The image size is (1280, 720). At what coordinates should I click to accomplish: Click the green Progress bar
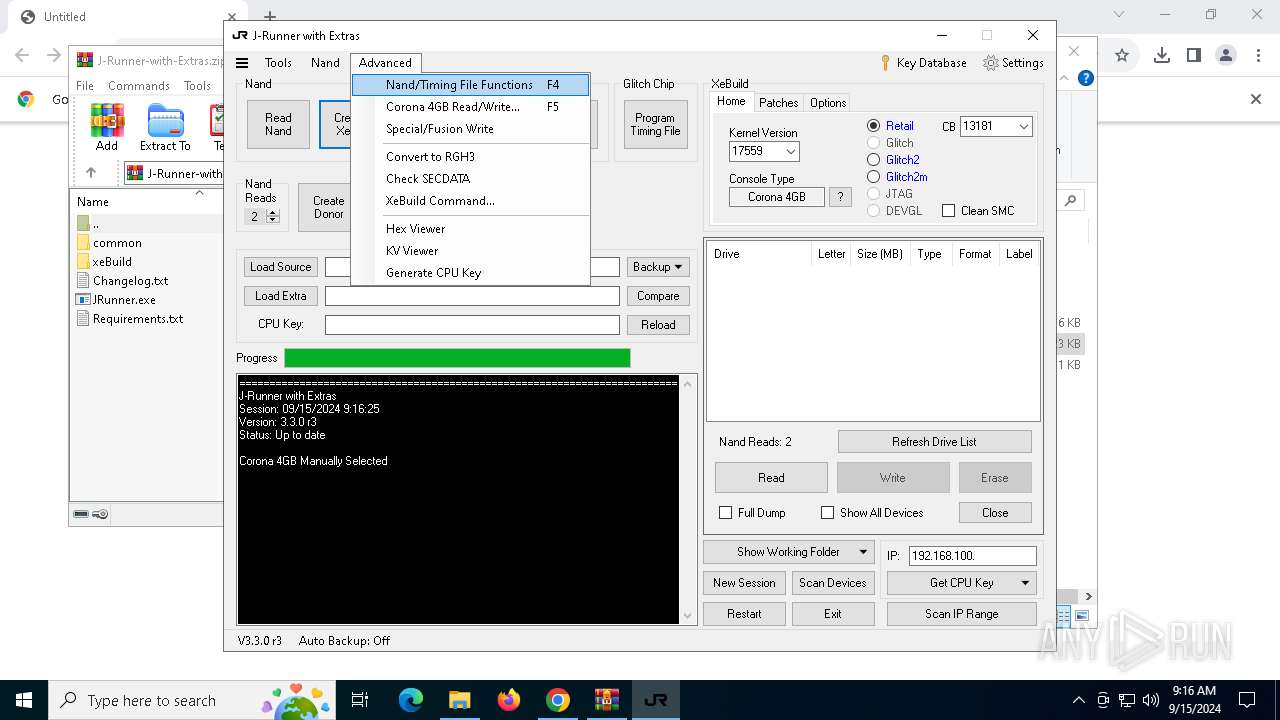coord(458,358)
